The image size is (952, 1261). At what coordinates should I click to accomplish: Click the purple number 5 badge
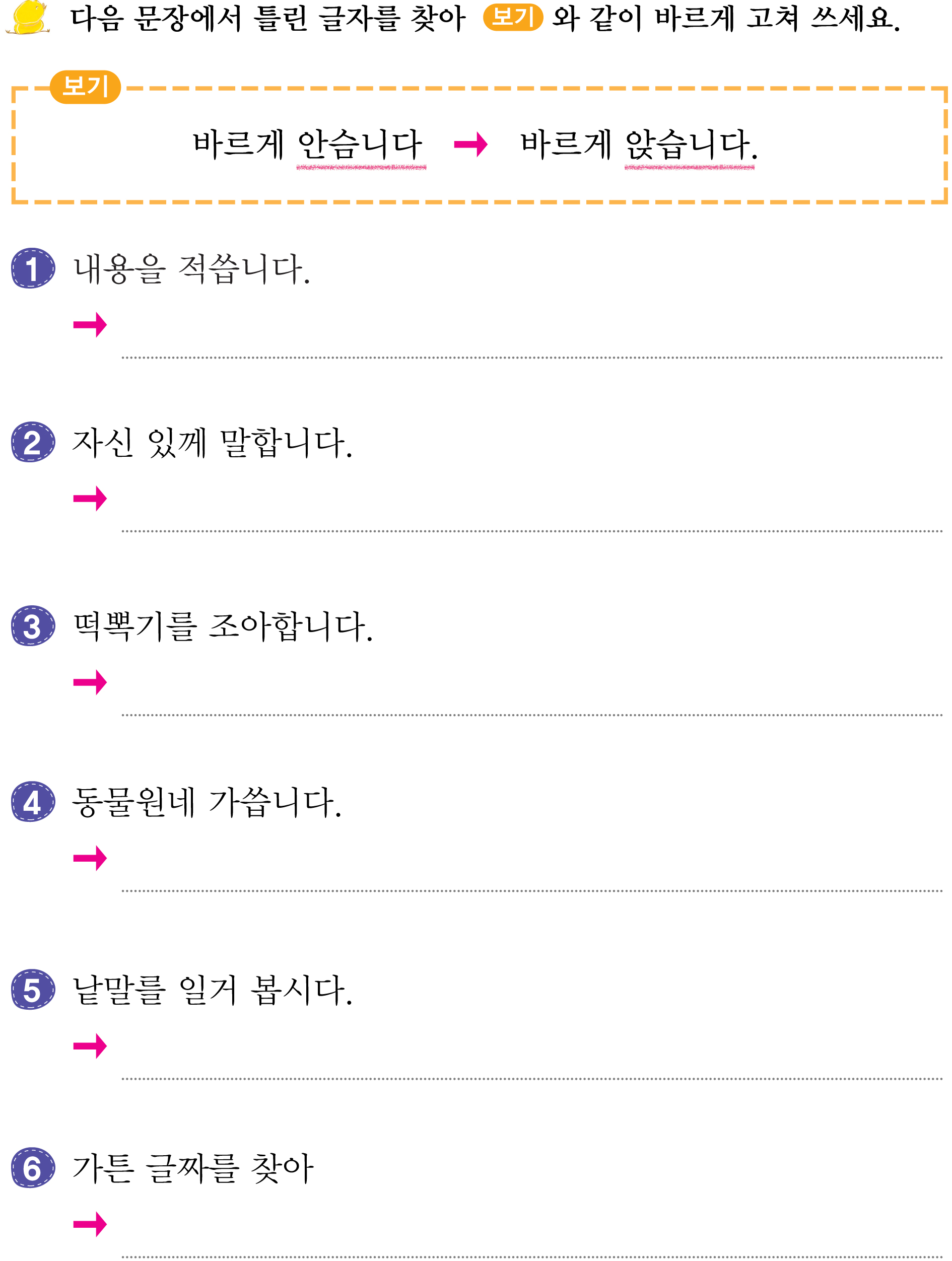point(33,989)
